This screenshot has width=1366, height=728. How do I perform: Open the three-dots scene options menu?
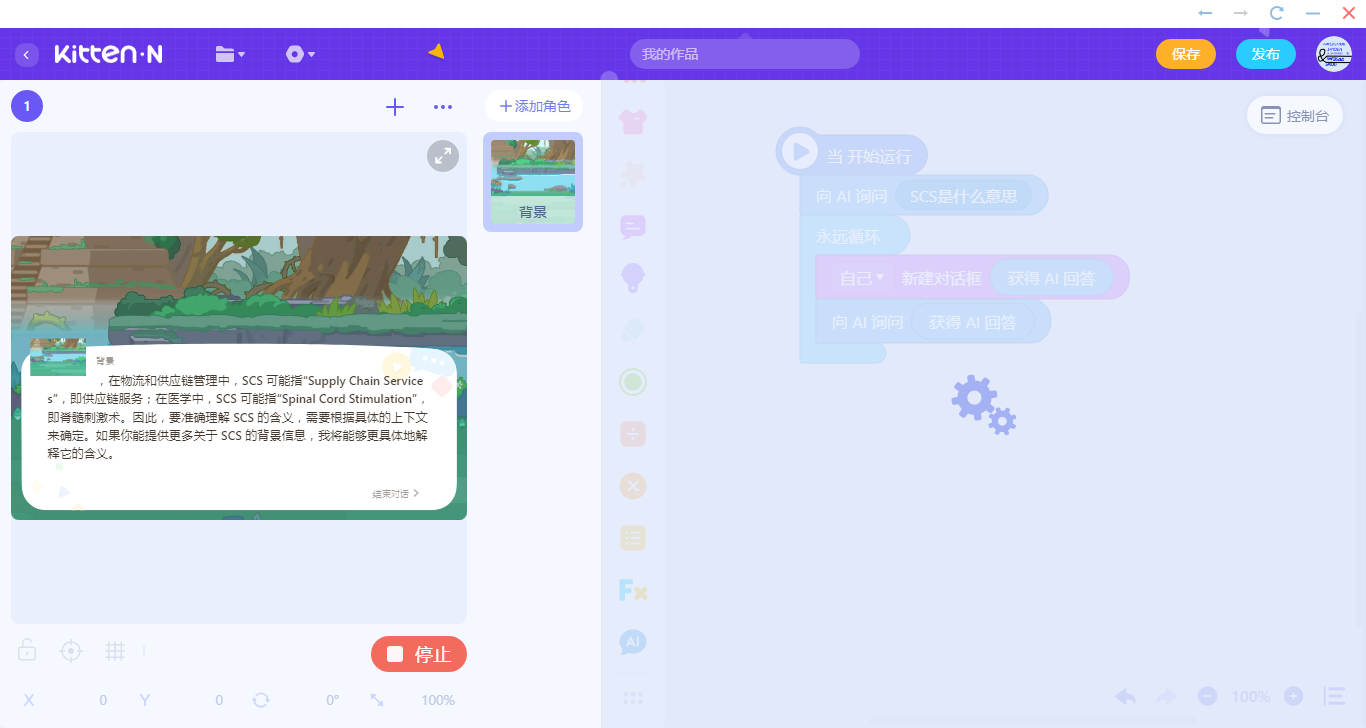[443, 107]
